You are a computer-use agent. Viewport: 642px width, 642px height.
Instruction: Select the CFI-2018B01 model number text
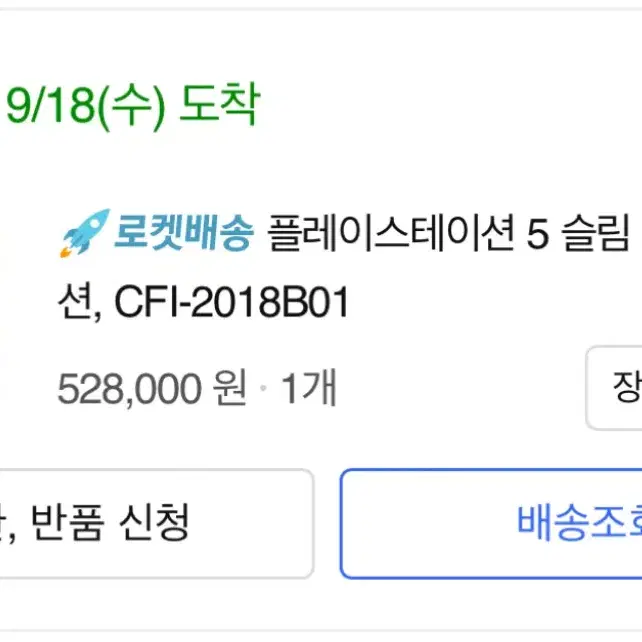point(231,302)
